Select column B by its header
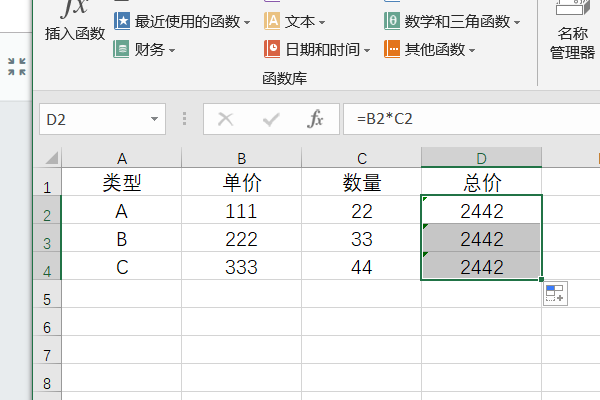600x400 pixels. tap(241, 158)
